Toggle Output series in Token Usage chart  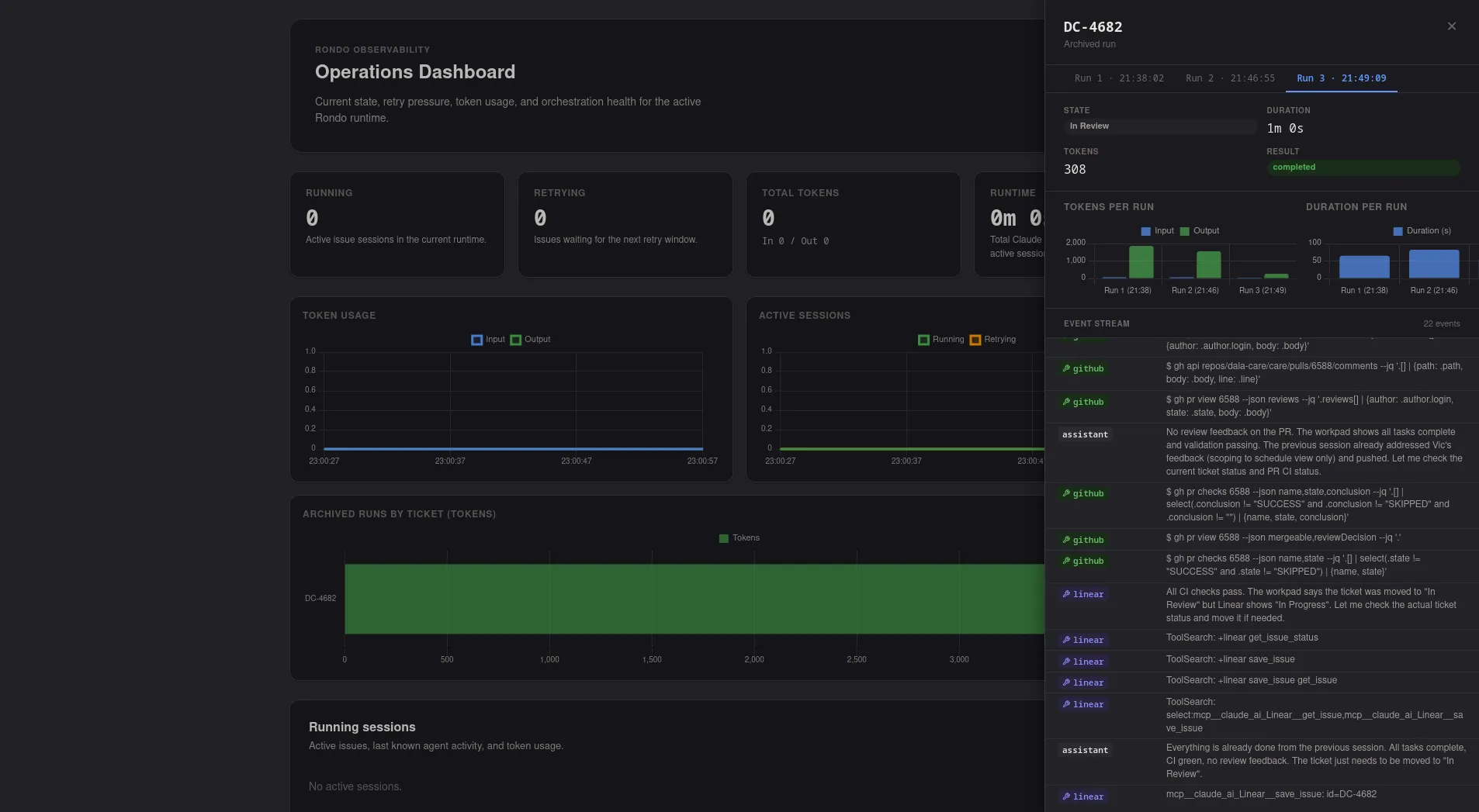pyautogui.click(x=530, y=340)
